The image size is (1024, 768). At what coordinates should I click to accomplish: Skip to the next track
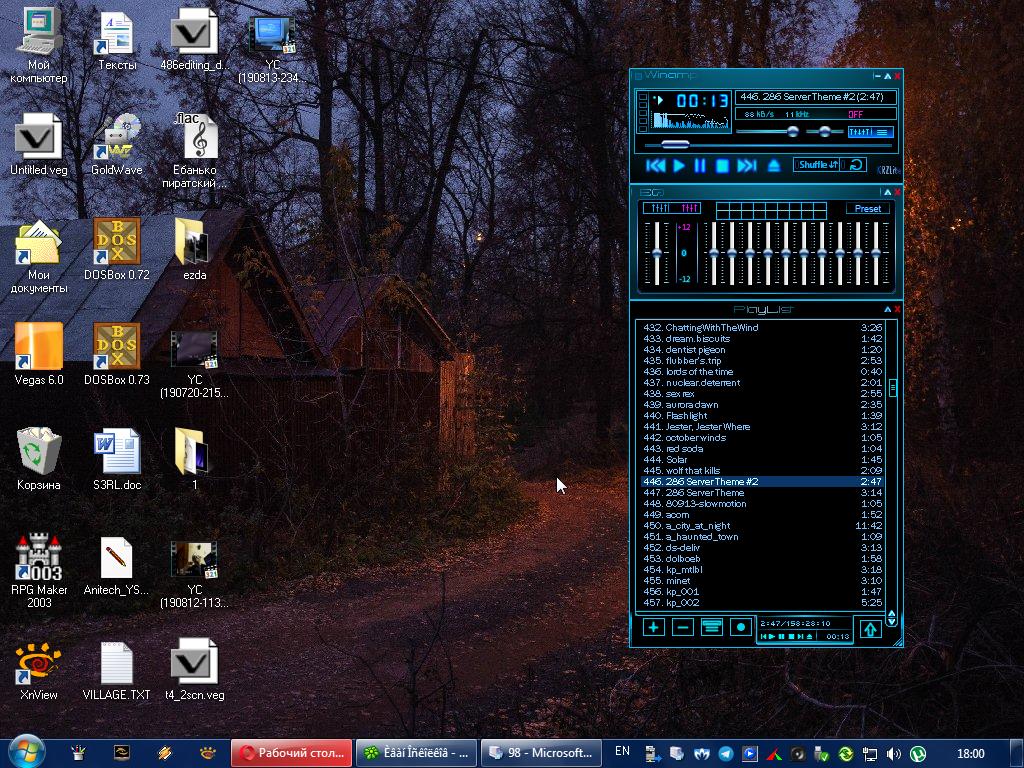(x=746, y=166)
